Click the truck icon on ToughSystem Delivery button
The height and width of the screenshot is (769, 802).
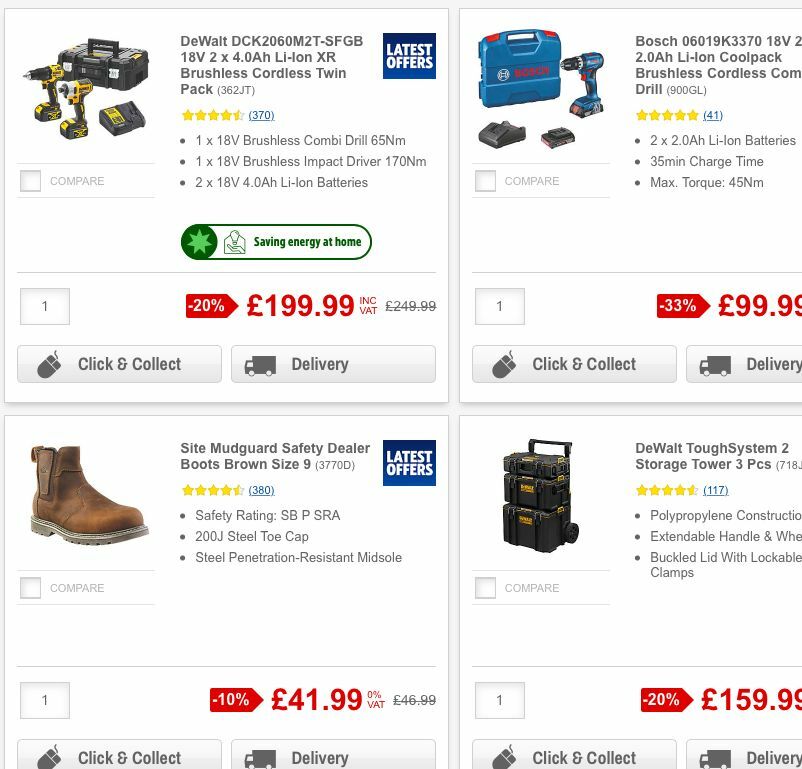pos(715,758)
